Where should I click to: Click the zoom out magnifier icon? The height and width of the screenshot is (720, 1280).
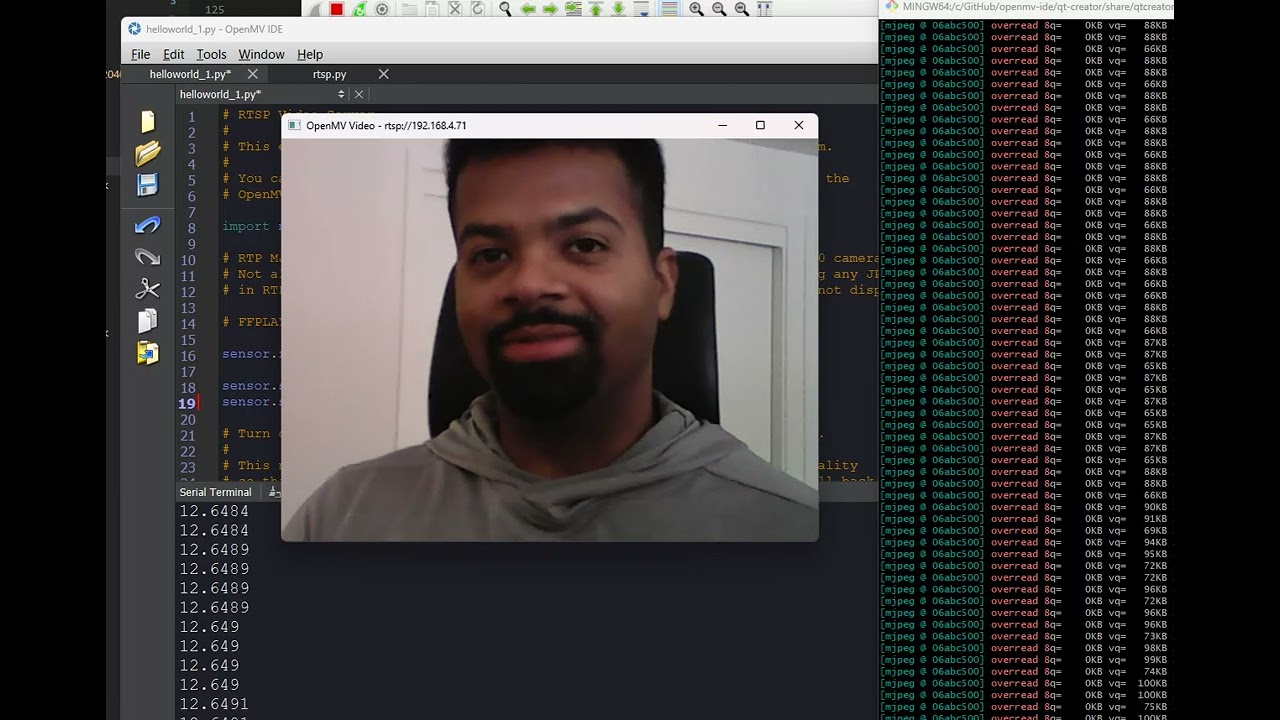[x=719, y=9]
